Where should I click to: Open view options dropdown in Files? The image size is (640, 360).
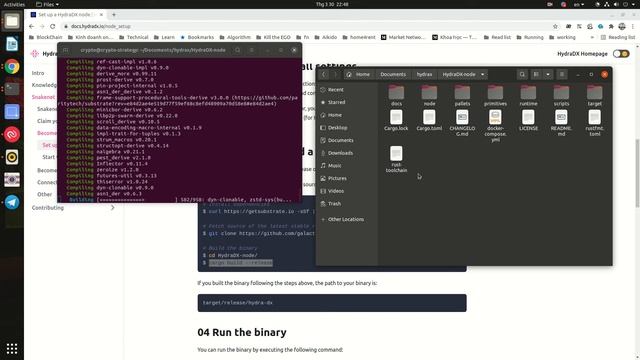tap(548, 74)
